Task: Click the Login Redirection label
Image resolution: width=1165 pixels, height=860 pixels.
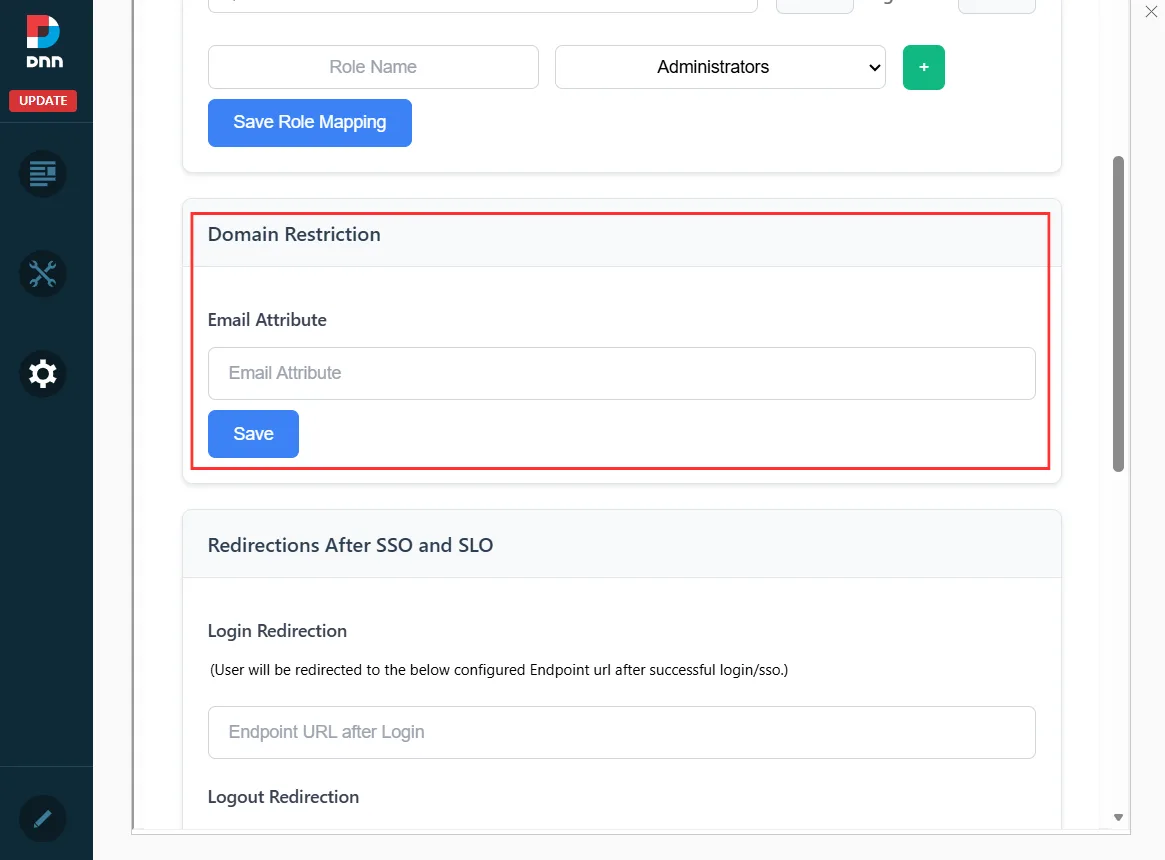Action: 277,631
